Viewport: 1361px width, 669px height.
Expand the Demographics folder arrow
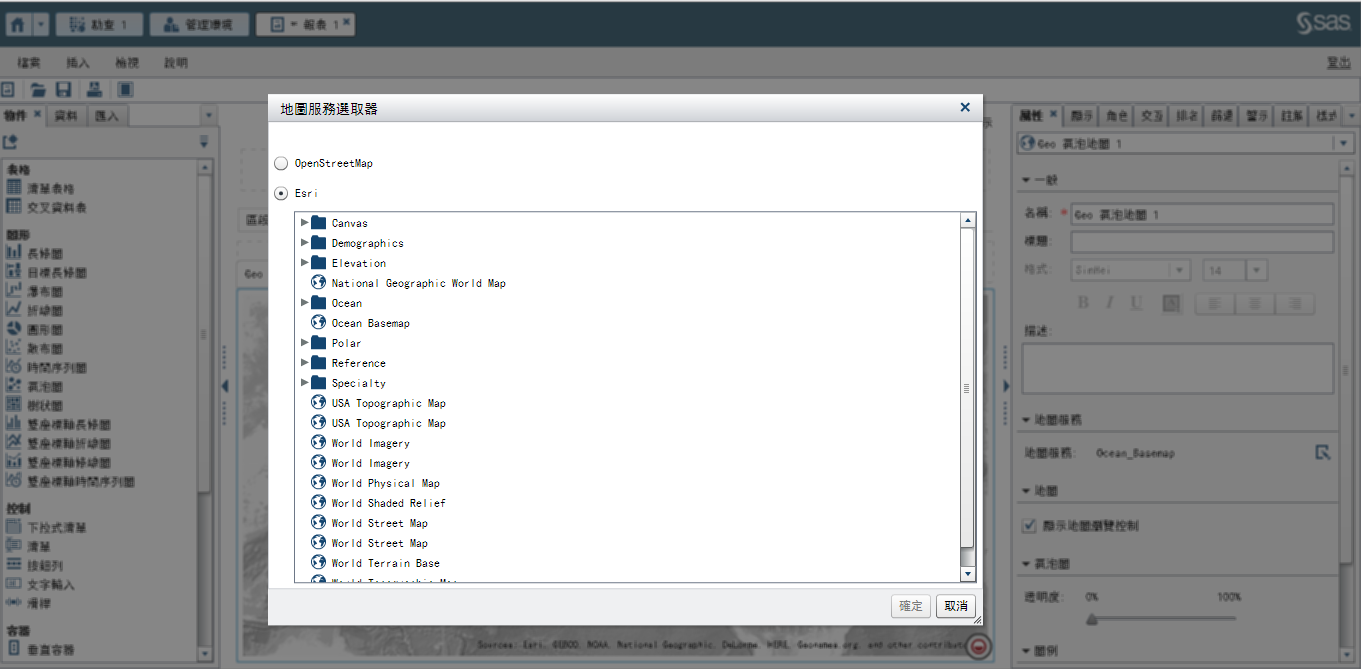(305, 242)
